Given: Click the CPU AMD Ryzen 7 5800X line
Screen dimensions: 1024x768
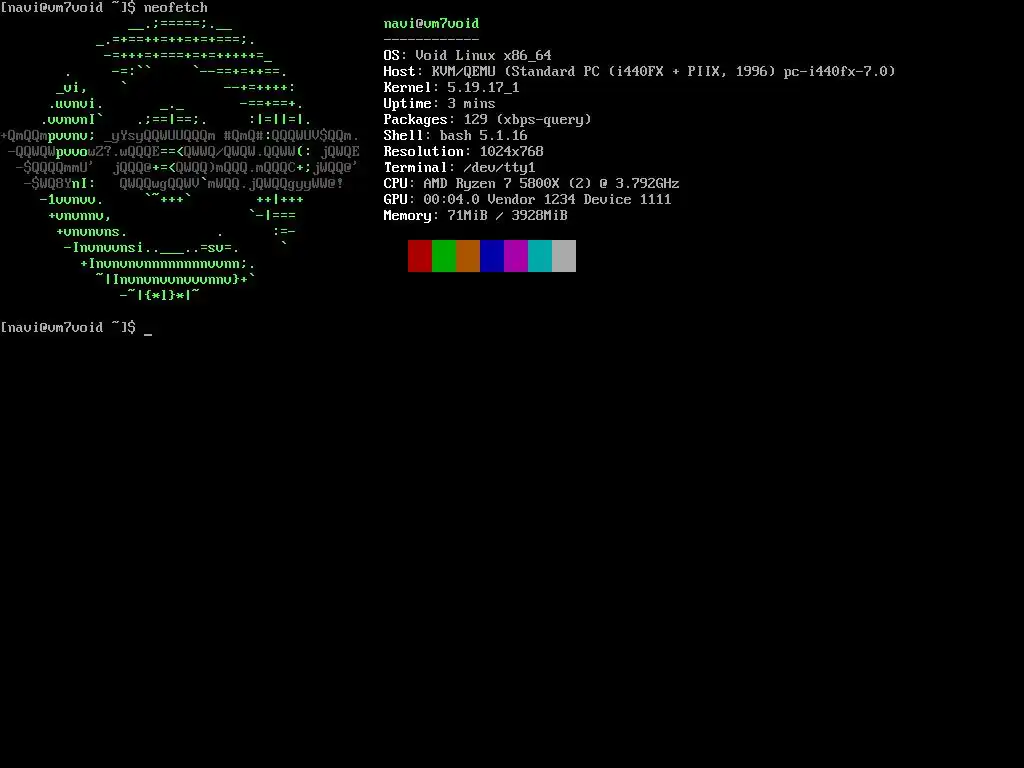Looking at the screenshot, I should click(x=532, y=184).
